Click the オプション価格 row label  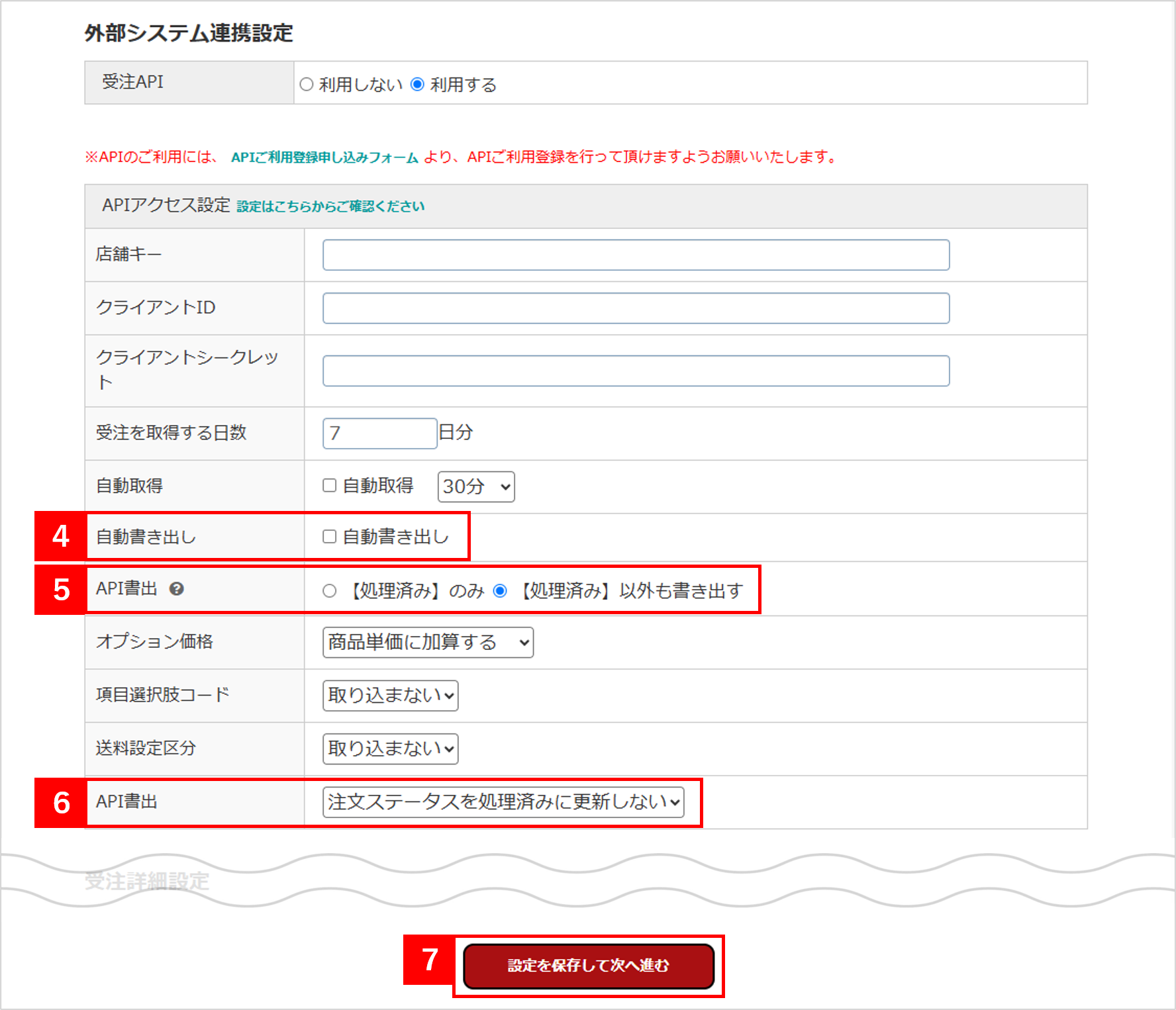pyautogui.click(x=154, y=641)
